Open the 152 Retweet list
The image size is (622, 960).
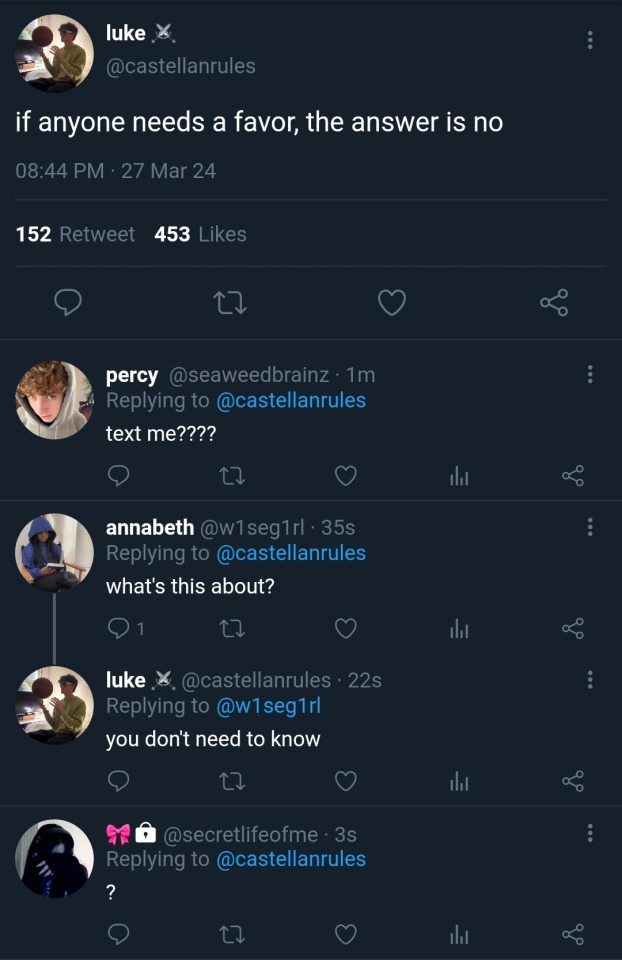pos(76,234)
